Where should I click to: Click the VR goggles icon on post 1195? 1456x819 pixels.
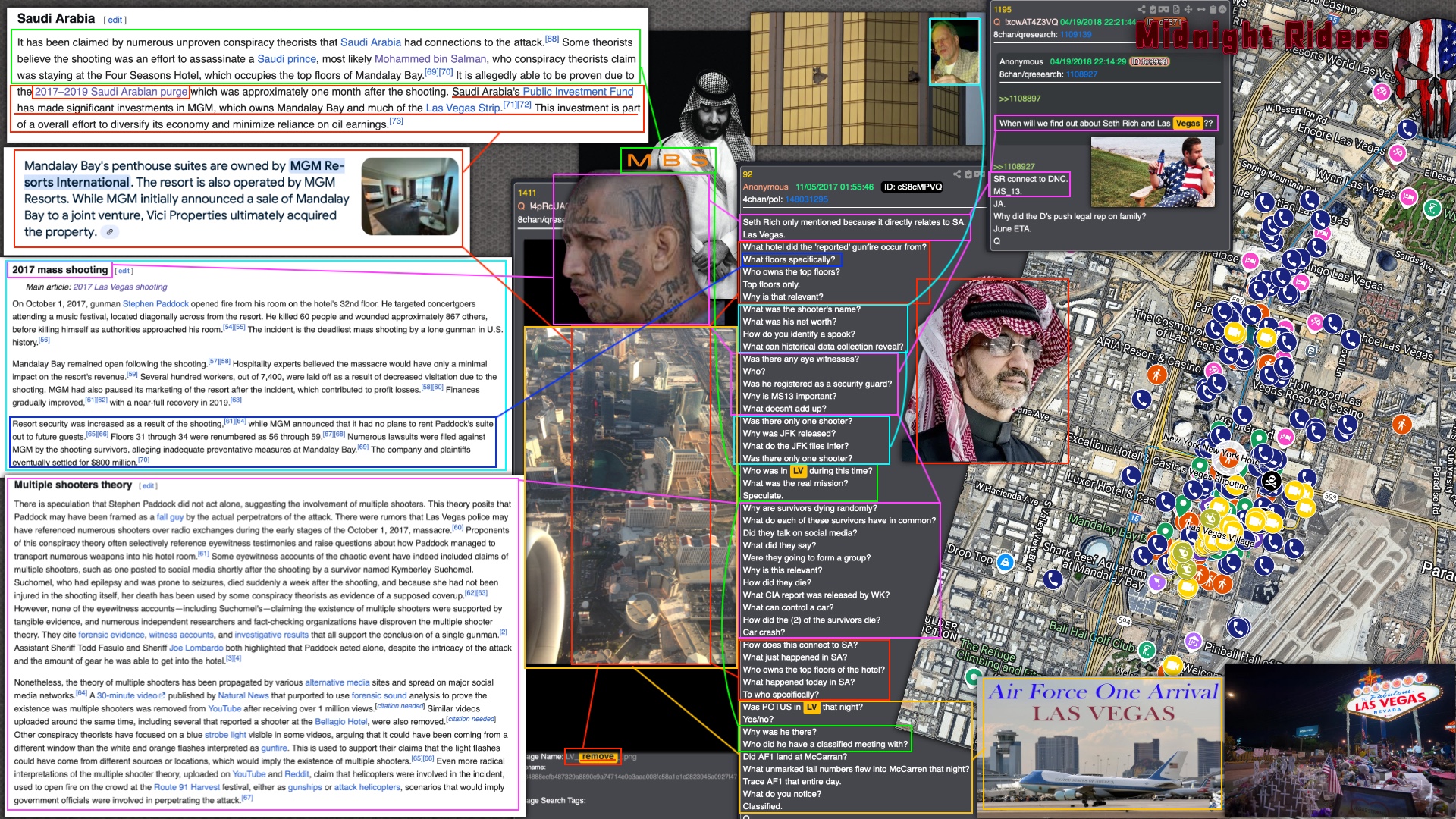click(1163, 9)
